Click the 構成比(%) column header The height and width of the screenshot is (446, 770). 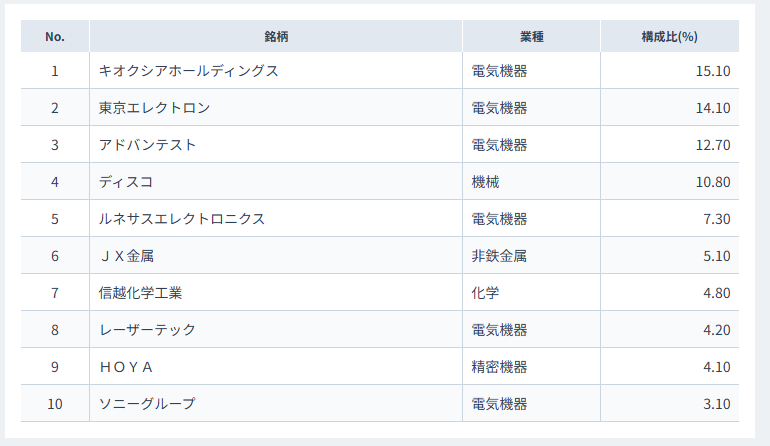click(x=669, y=36)
